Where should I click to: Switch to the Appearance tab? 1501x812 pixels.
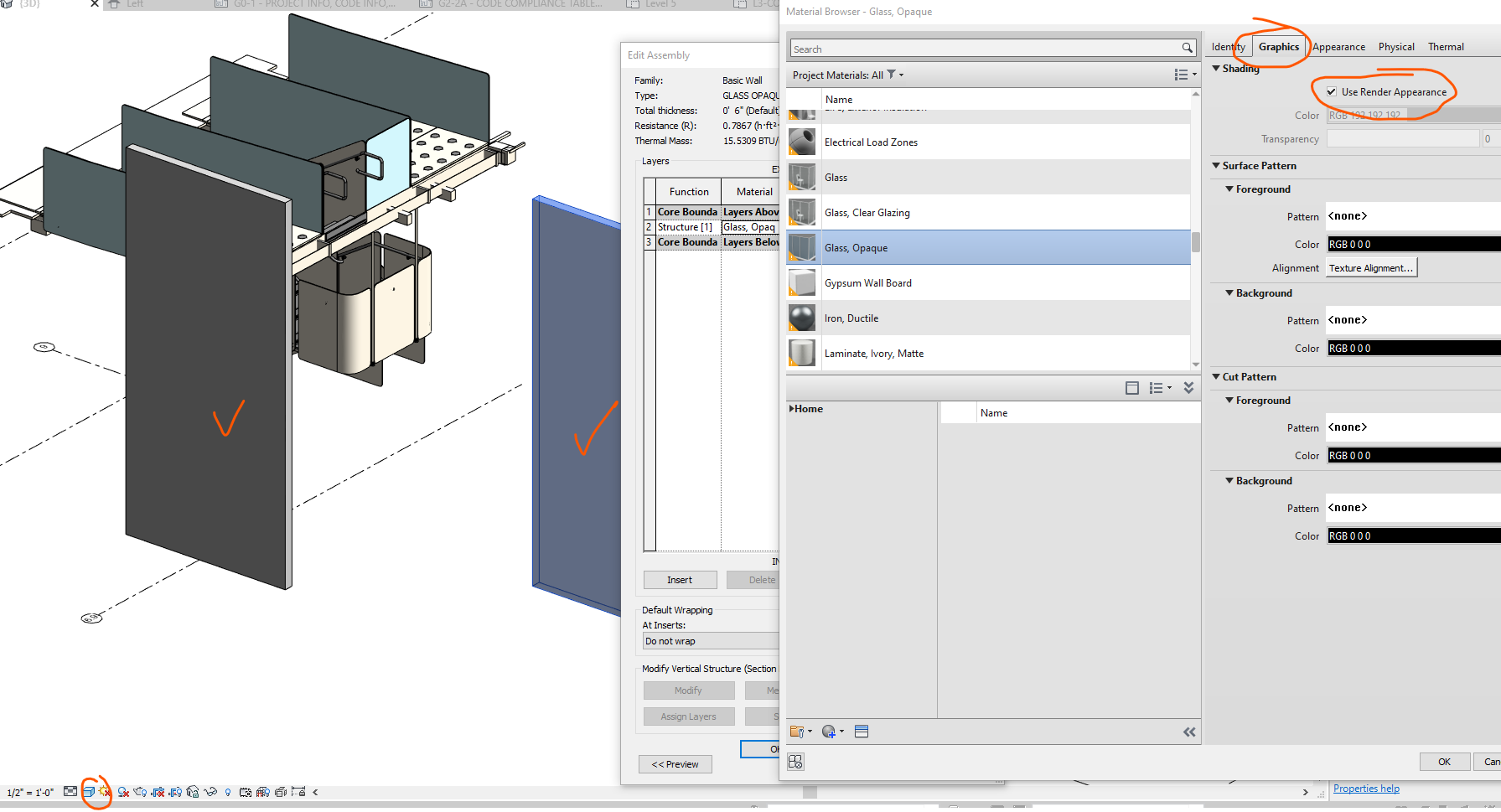pyautogui.click(x=1338, y=47)
